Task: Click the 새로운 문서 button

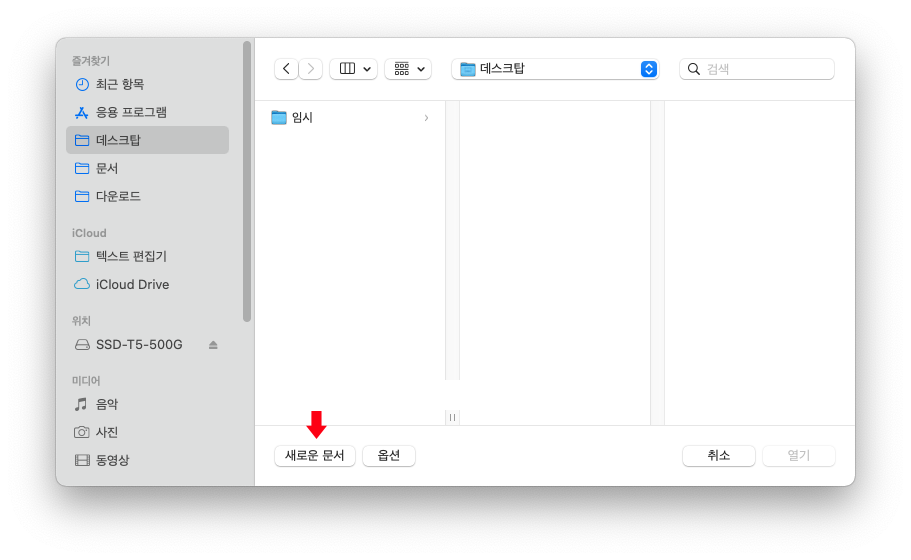Action: (x=315, y=455)
